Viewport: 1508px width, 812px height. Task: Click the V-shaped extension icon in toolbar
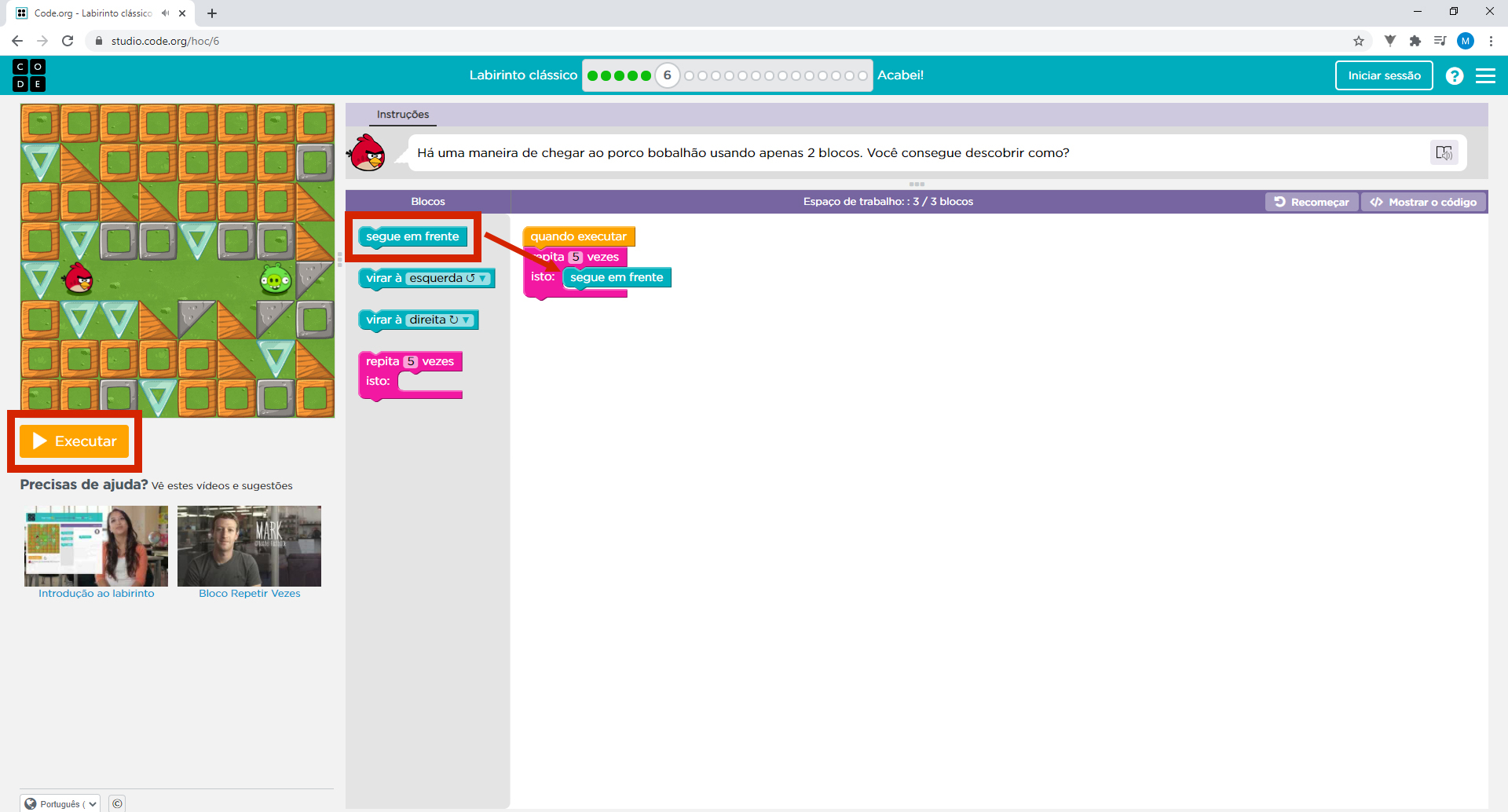click(1390, 41)
